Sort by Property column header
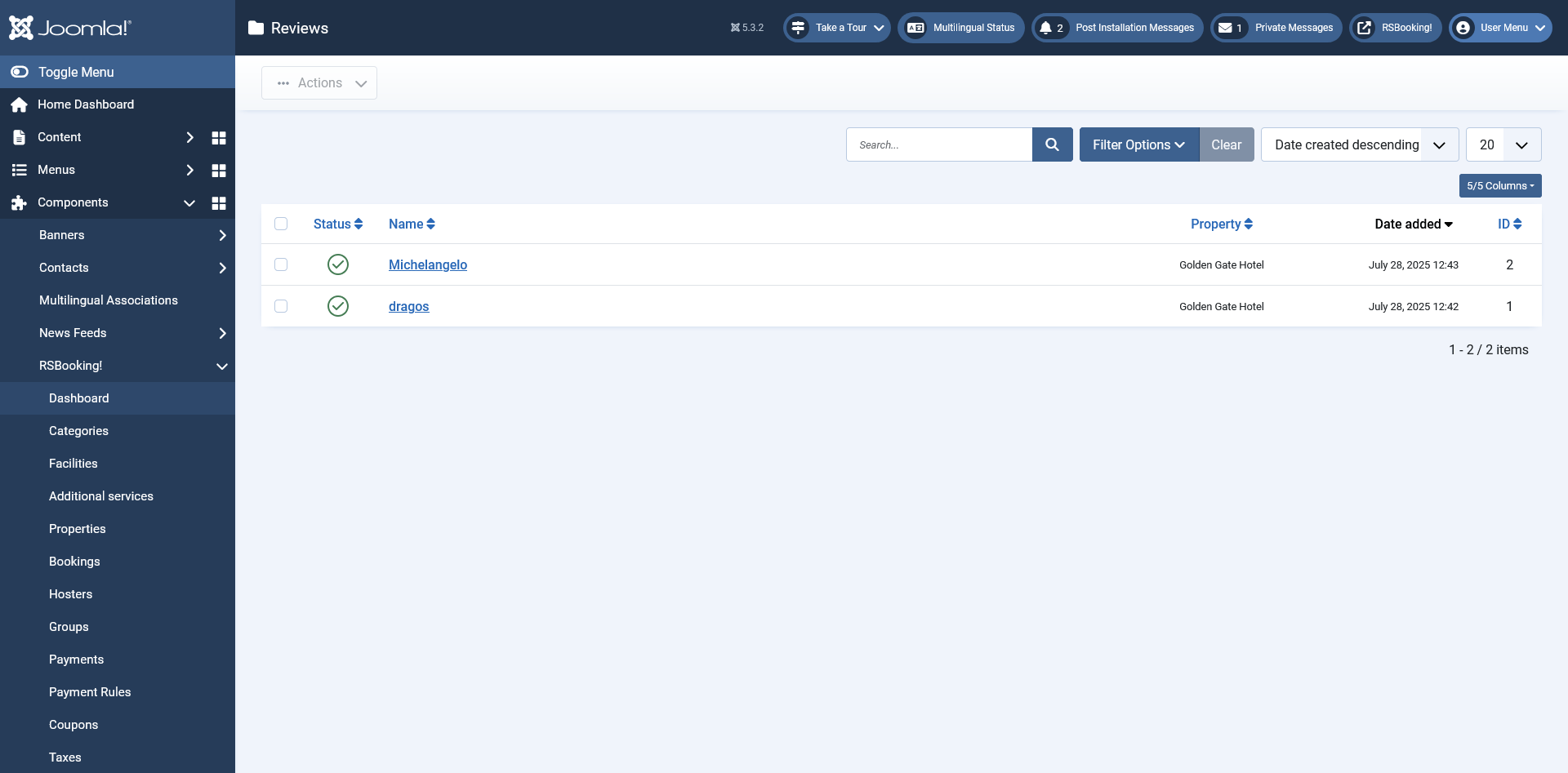This screenshot has width=1568, height=773. click(1222, 224)
